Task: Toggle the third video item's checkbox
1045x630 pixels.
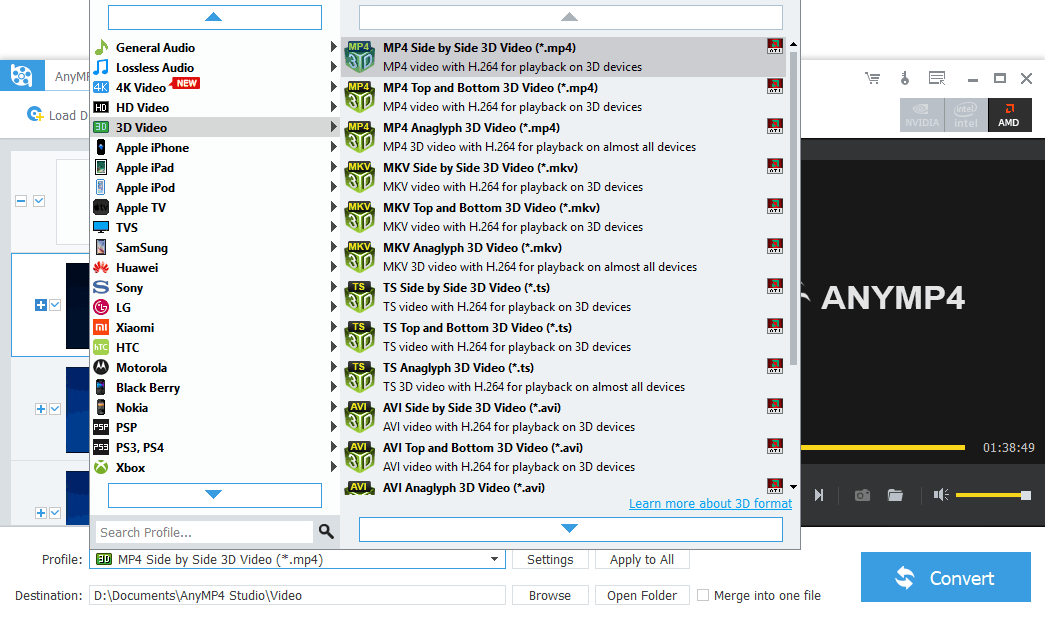Action: click(x=55, y=409)
